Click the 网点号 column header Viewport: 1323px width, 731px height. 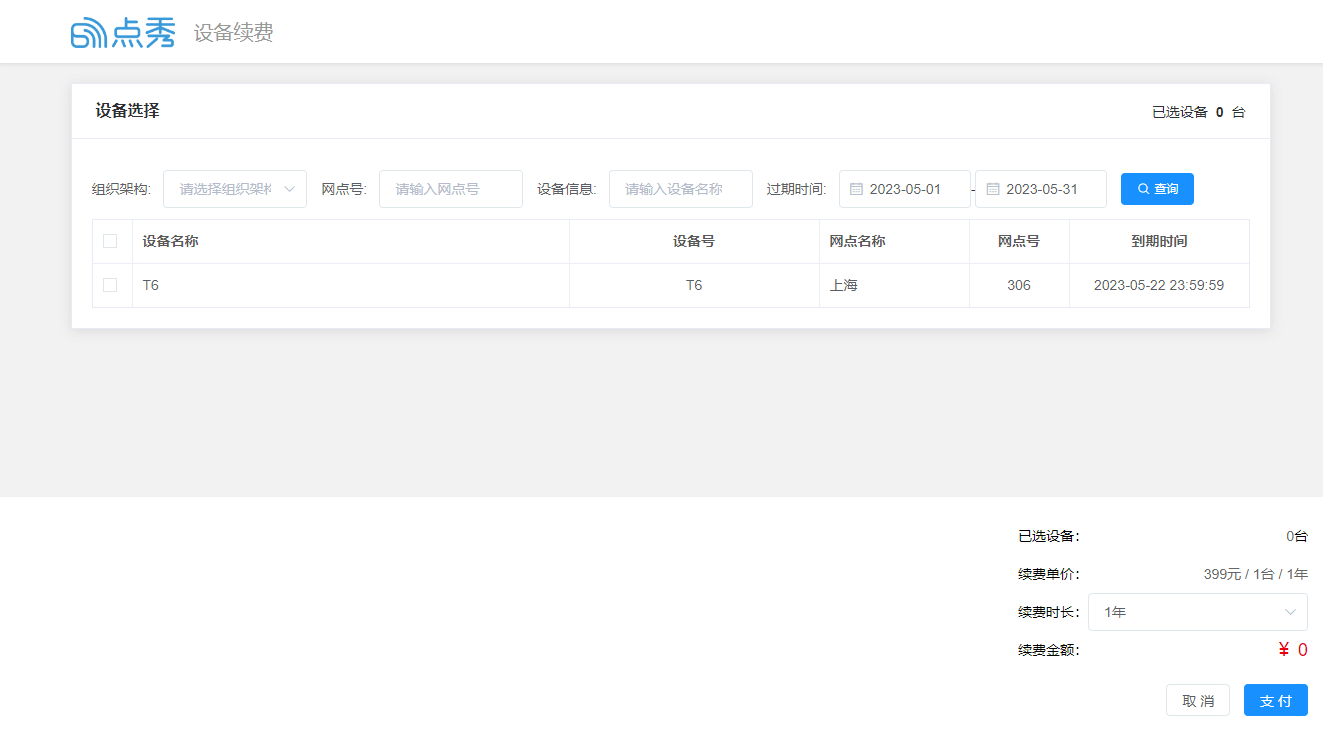coord(1019,241)
